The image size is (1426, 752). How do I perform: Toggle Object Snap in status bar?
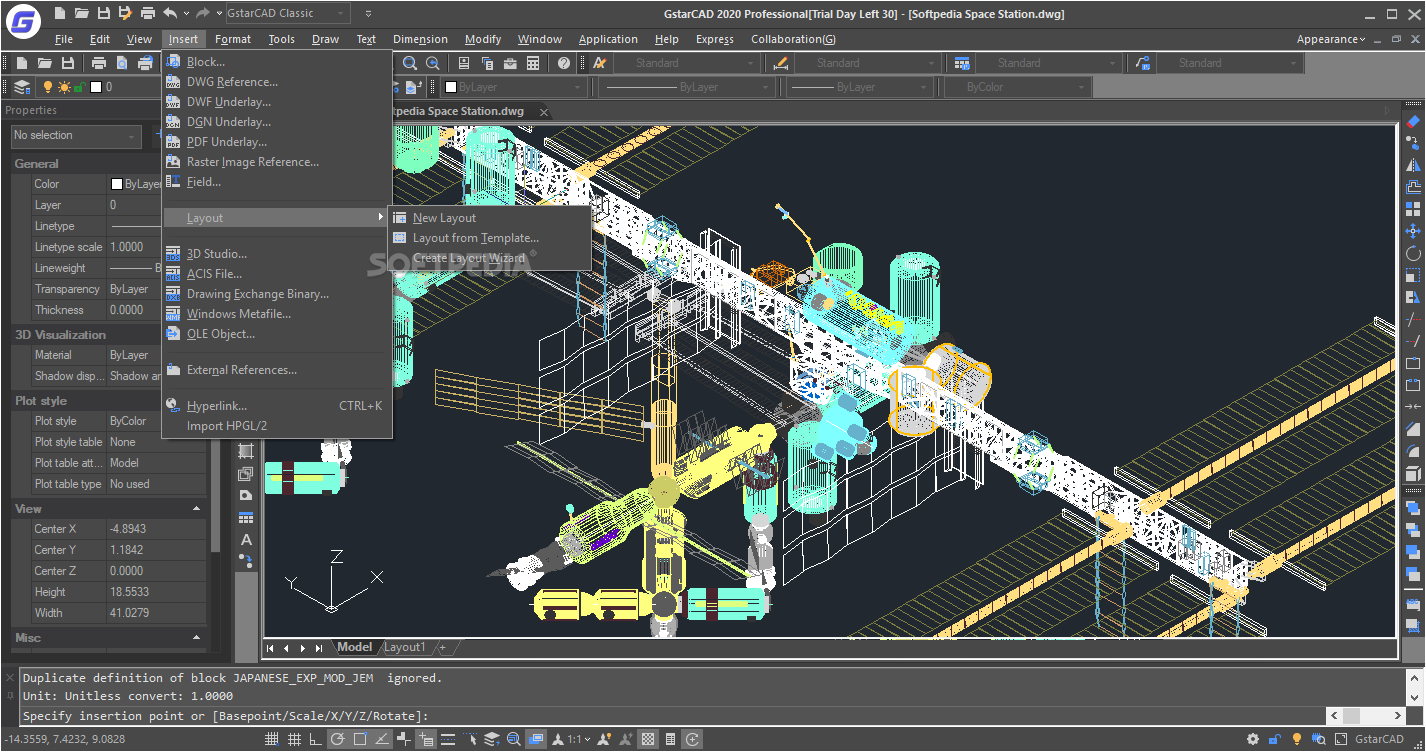(359, 739)
